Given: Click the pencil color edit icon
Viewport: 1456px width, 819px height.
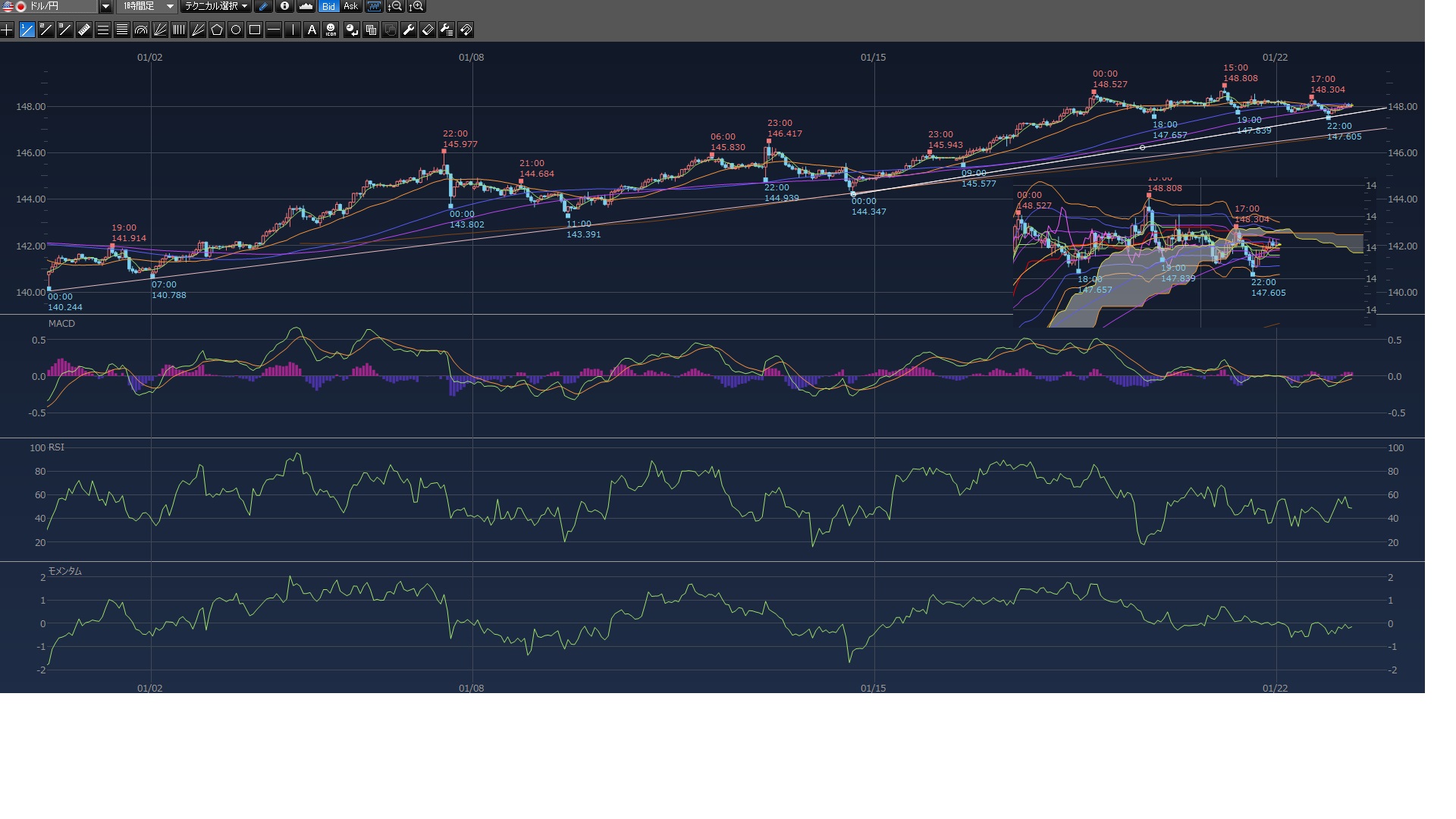Looking at the screenshot, I should (263, 7).
